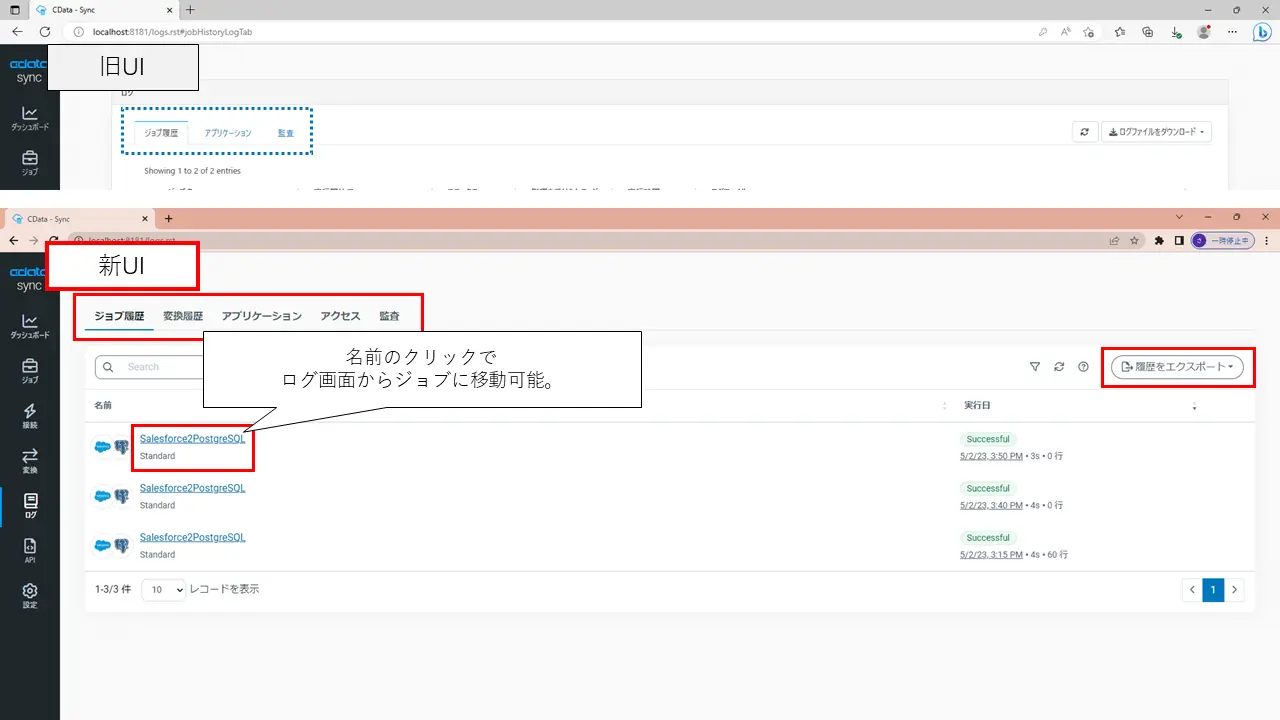Viewport: 1280px width, 720px height.
Task: Click the filter funnel icon
Action: tap(1035, 367)
